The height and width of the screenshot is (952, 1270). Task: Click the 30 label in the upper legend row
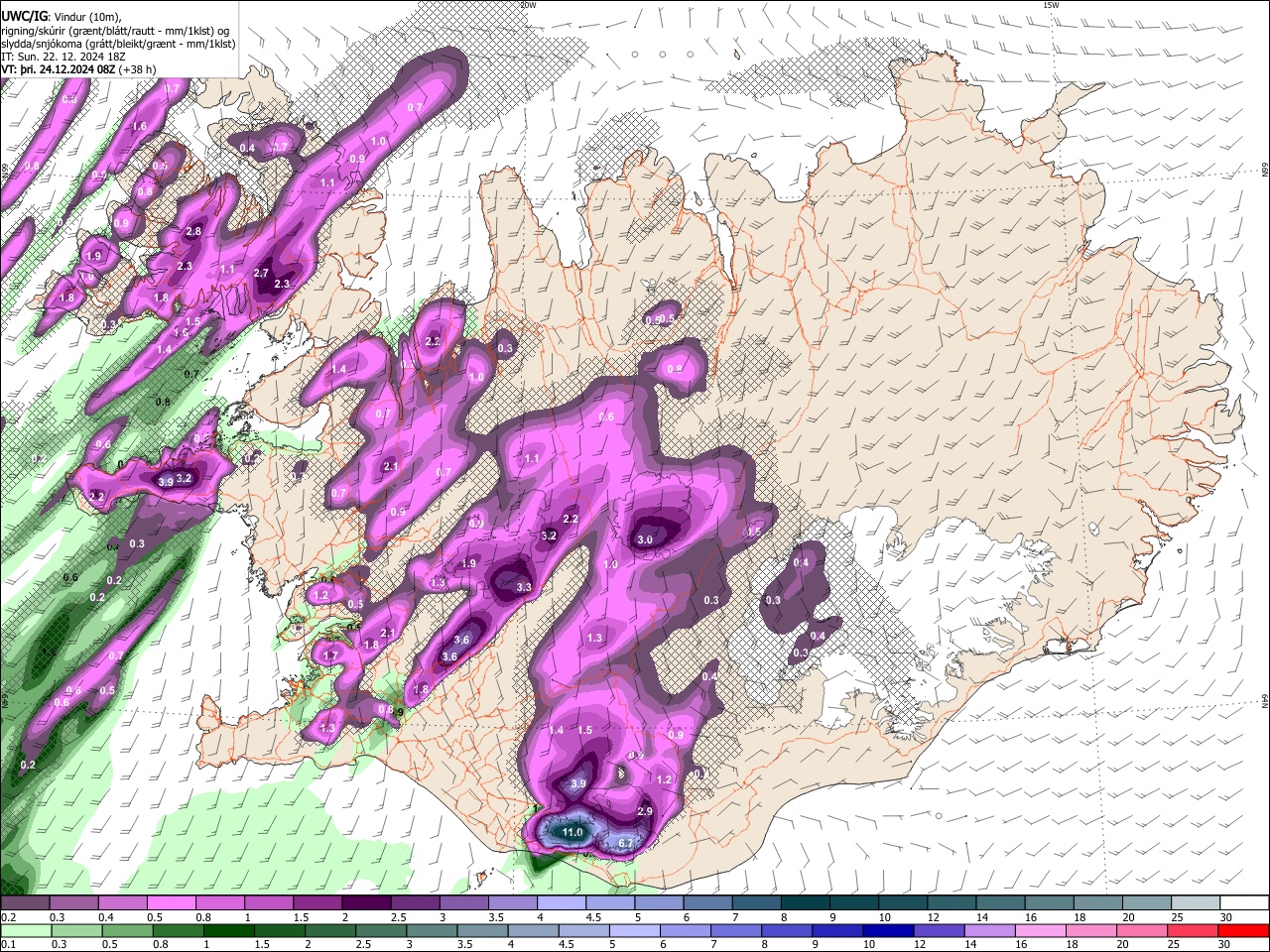(1225, 917)
